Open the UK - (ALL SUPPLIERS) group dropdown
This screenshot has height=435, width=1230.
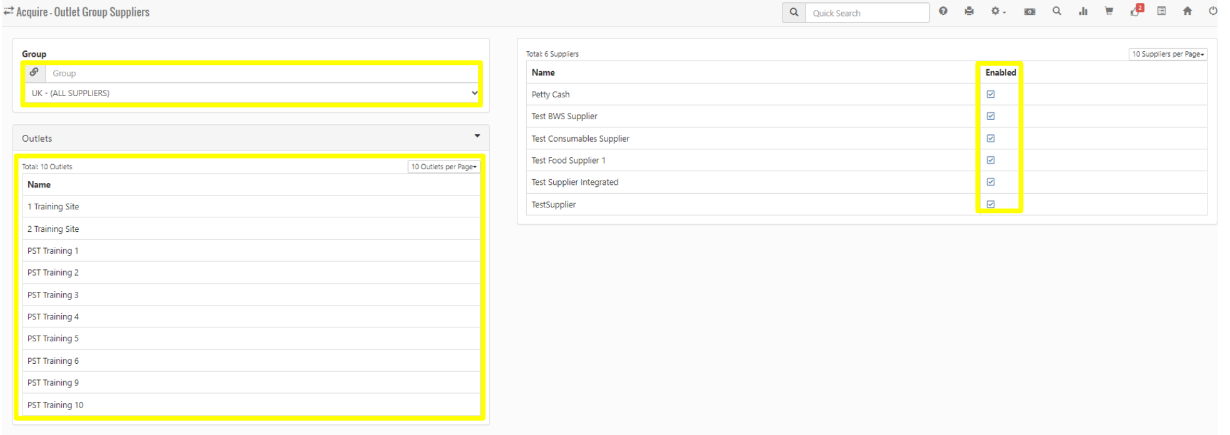click(250, 93)
